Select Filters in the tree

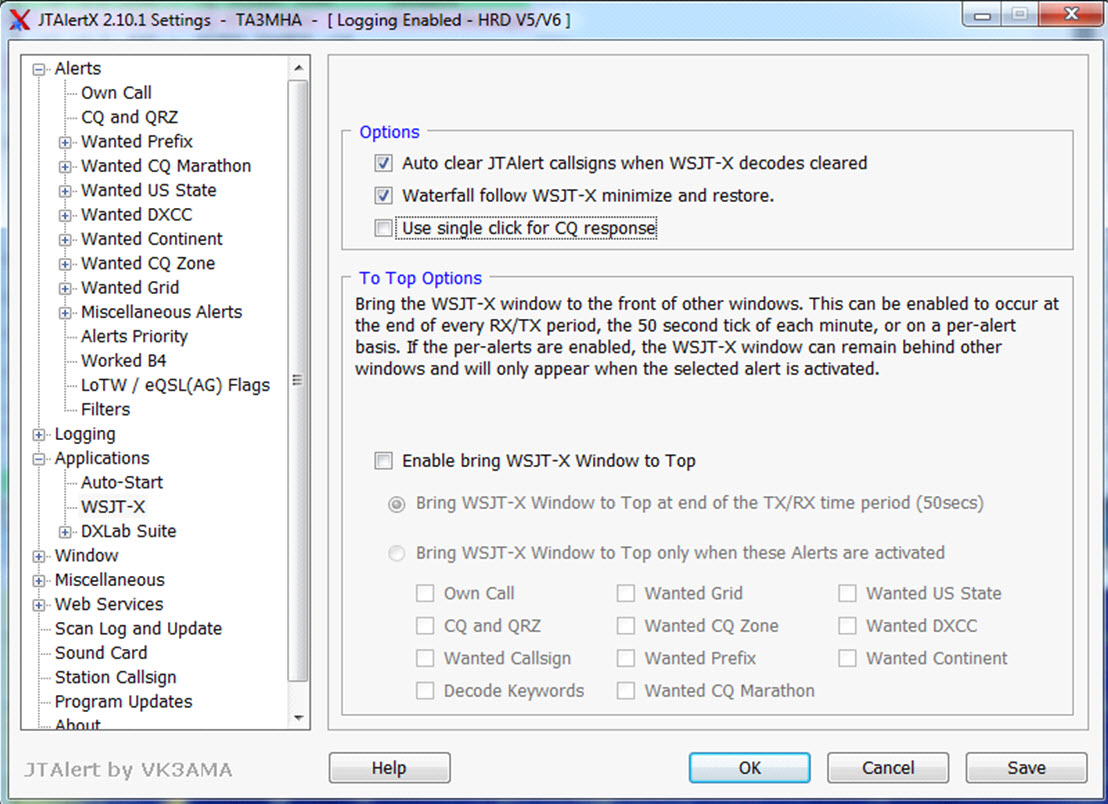(105, 409)
